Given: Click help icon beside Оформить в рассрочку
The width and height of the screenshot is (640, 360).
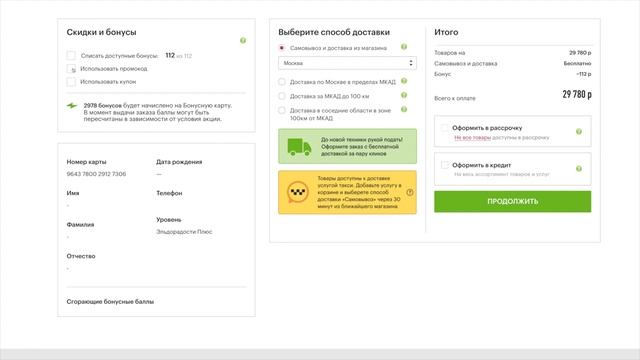Looking at the screenshot, I should 579,131.
